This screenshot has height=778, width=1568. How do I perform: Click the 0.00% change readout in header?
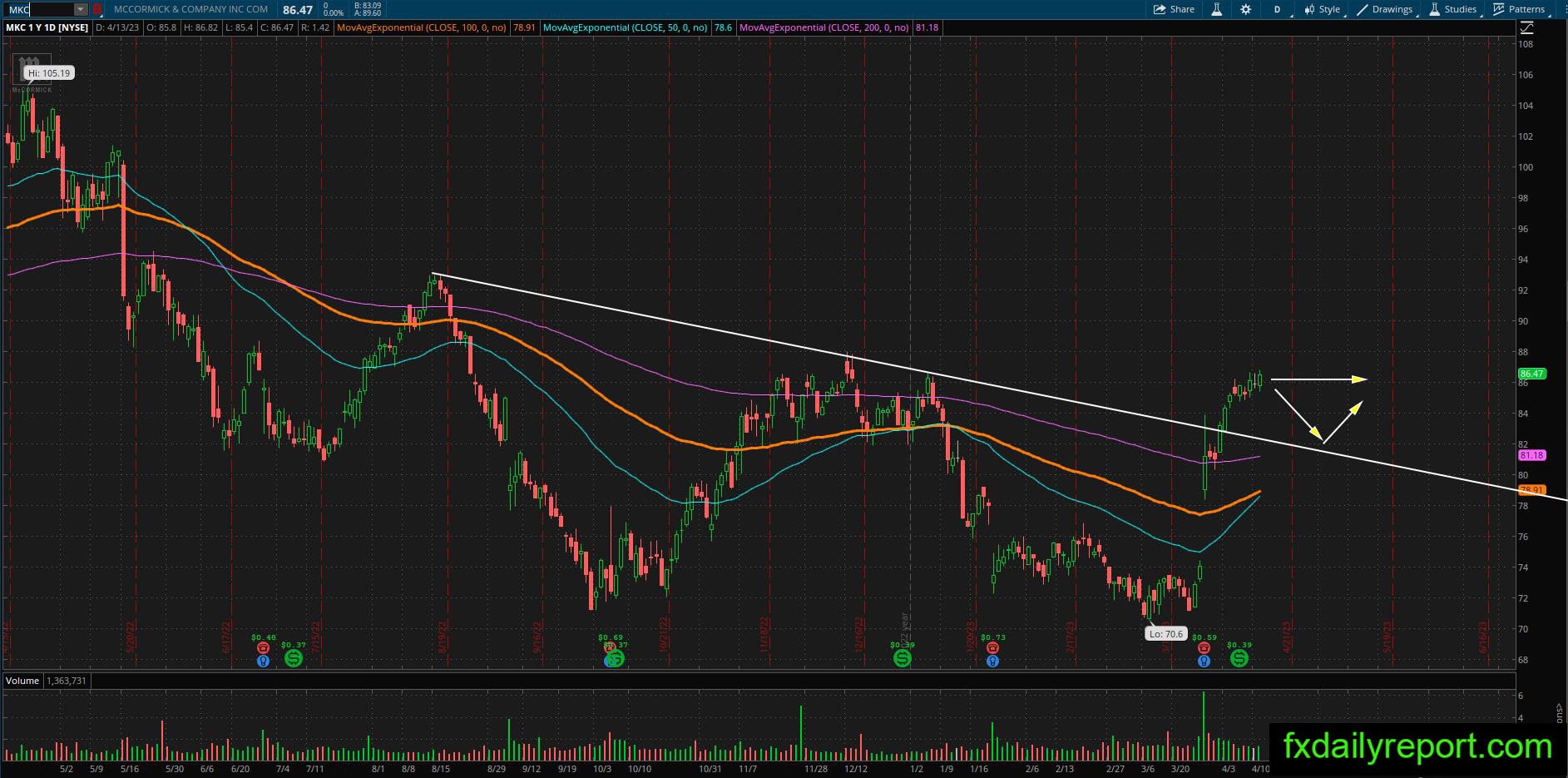tap(333, 13)
